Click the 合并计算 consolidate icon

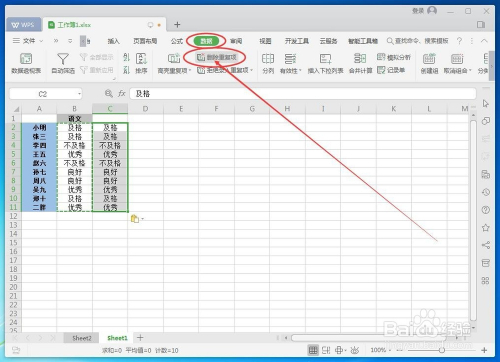[x=360, y=63]
